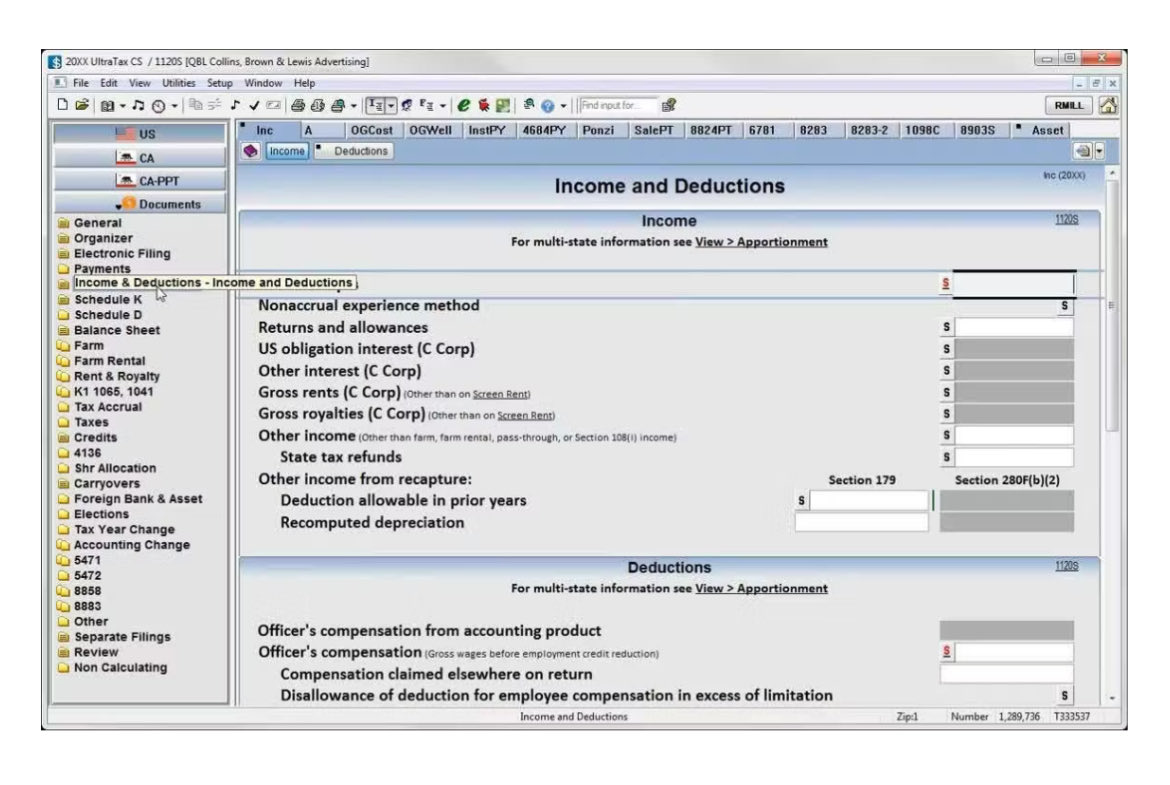Click the single music note toolbar icon
1170x785 pixels.
tap(234, 105)
